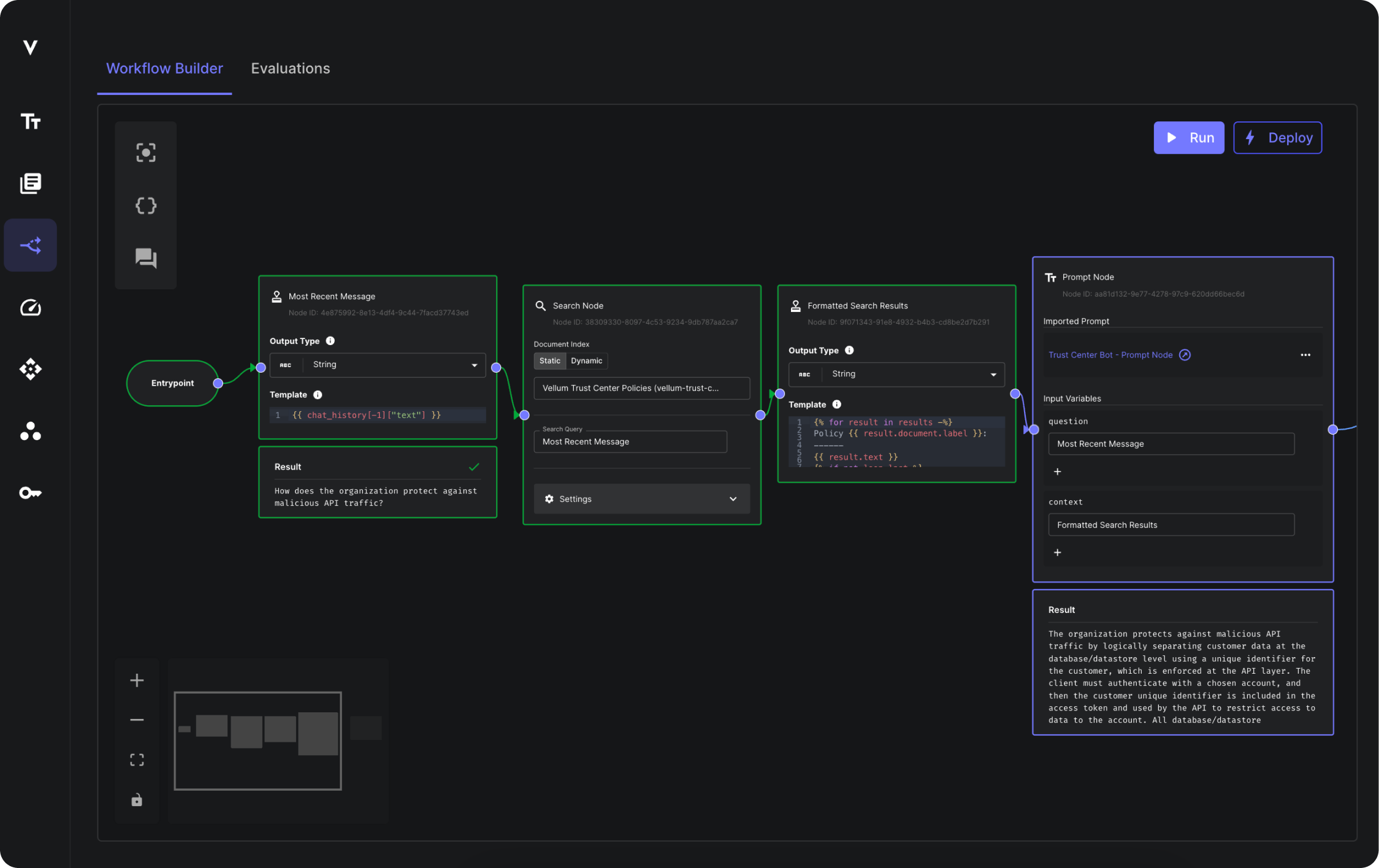
Task: Click the focus/center node tool icon
Action: coord(145,152)
